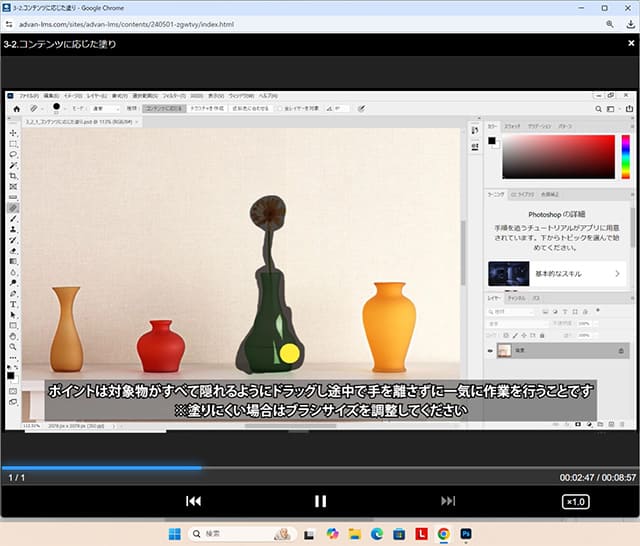The height and width of the screenshot is (546, 640).
Task: Select the Spot Healing Brush tool
Action: pos(13,208)
